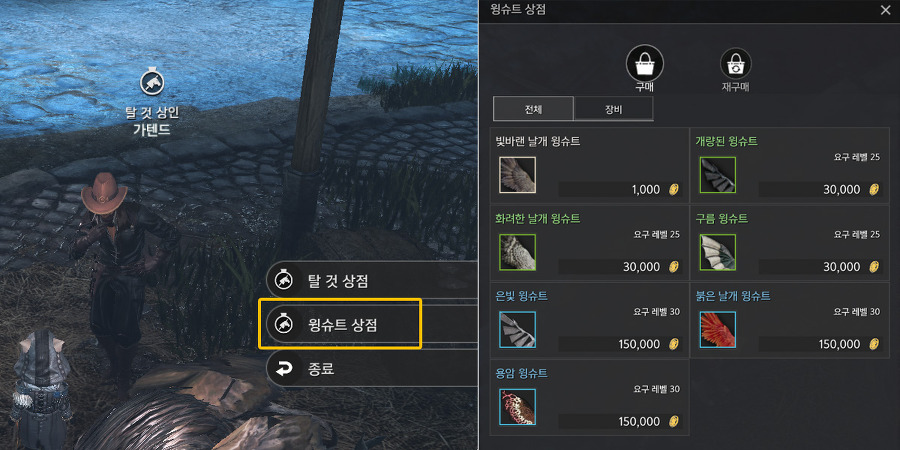Click the 재구매 repurchase bag icon
900x450 pixels.
(736, 64)
